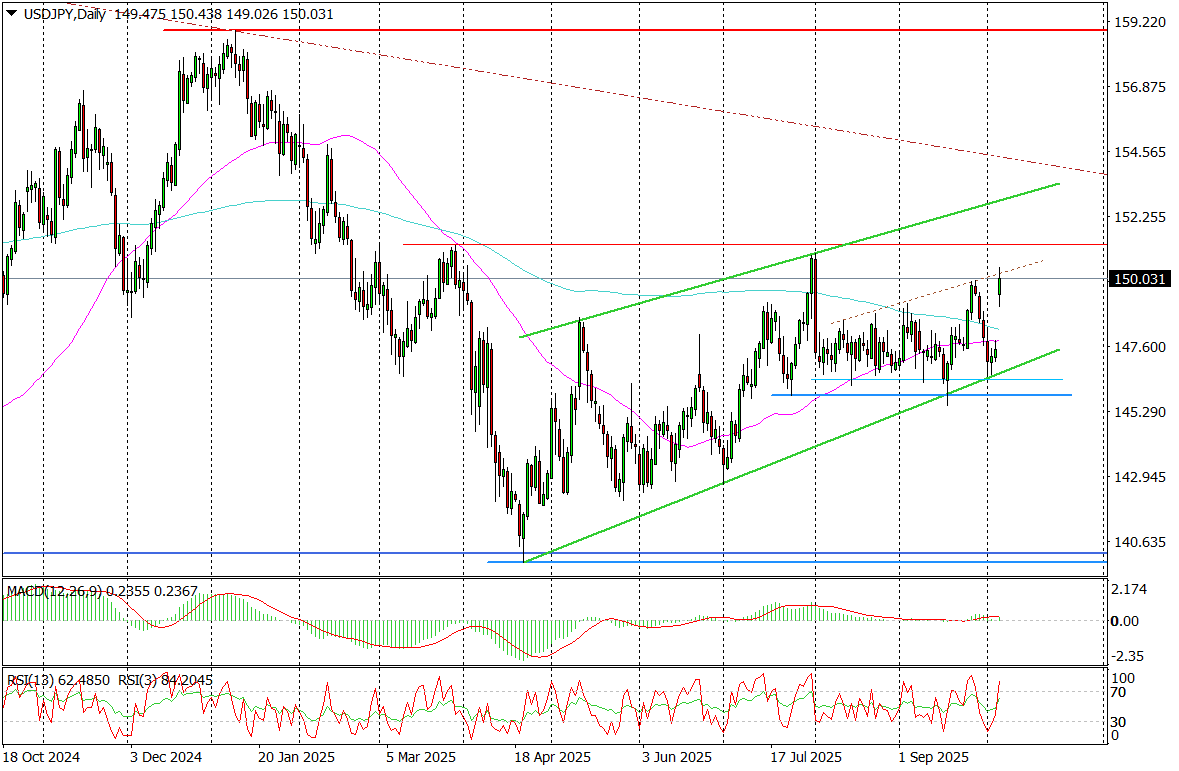1179x771 pixels.
Task: Click the 159.220 price scale label
Action: tap(1140, 22)
